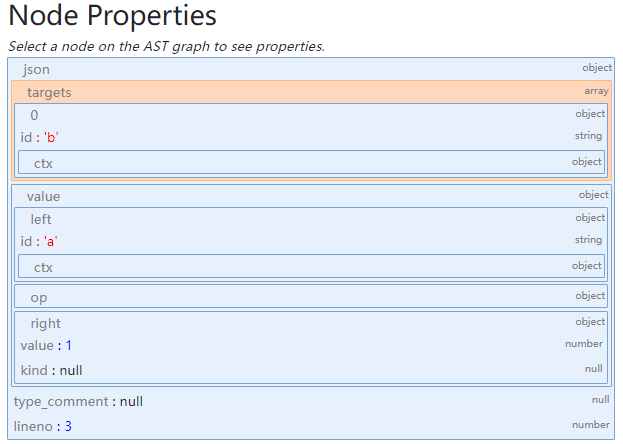
Task: Click the lineno value 3
Action: point(68,426)
